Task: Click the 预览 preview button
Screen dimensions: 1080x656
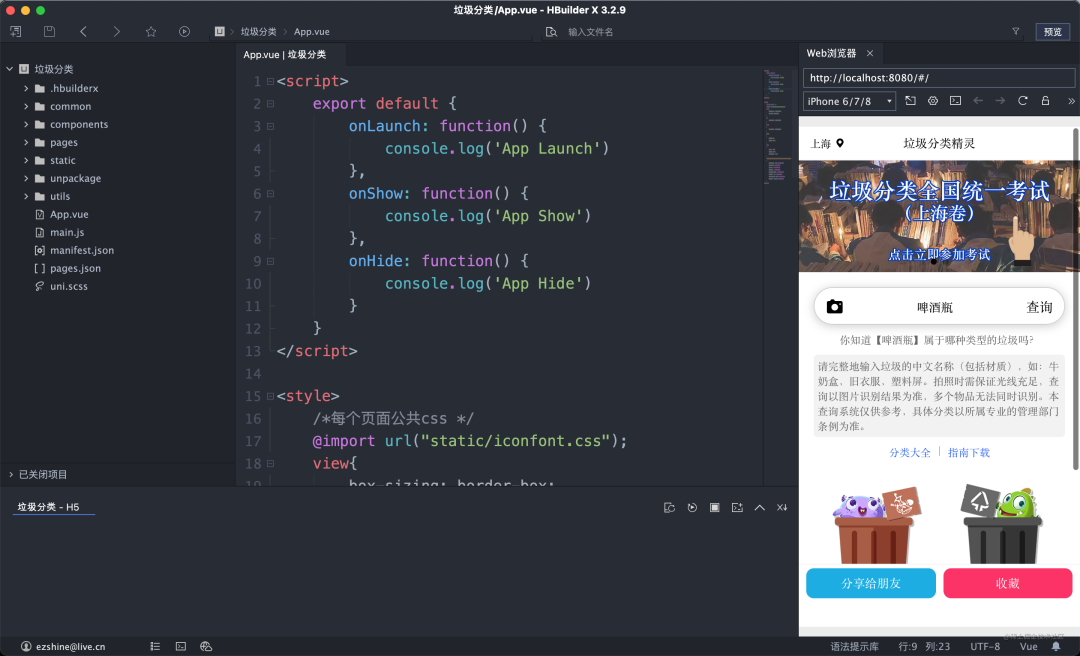Action: [x=1052, y=32]
